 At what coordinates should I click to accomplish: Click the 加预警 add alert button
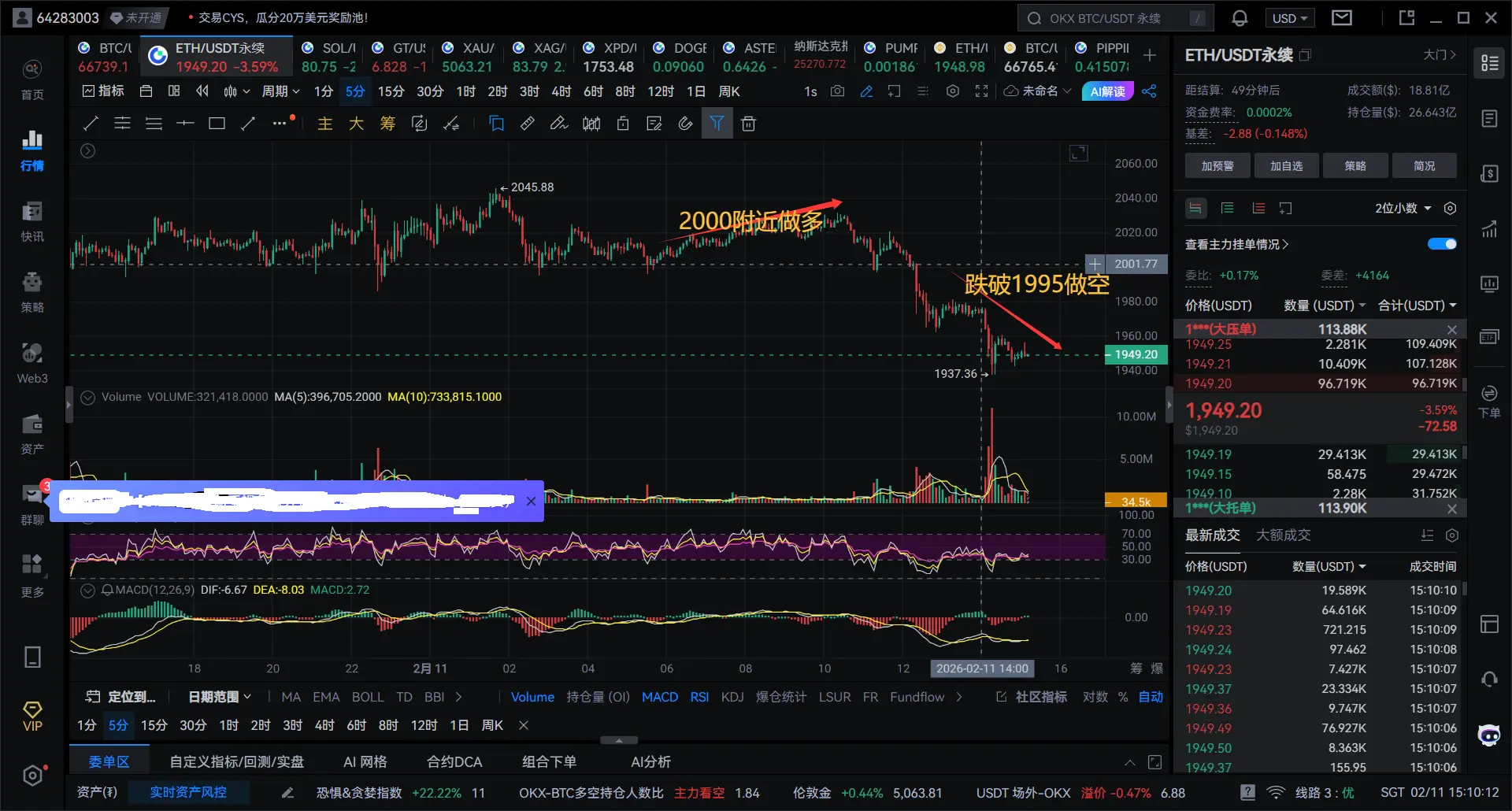point(1217,166)
